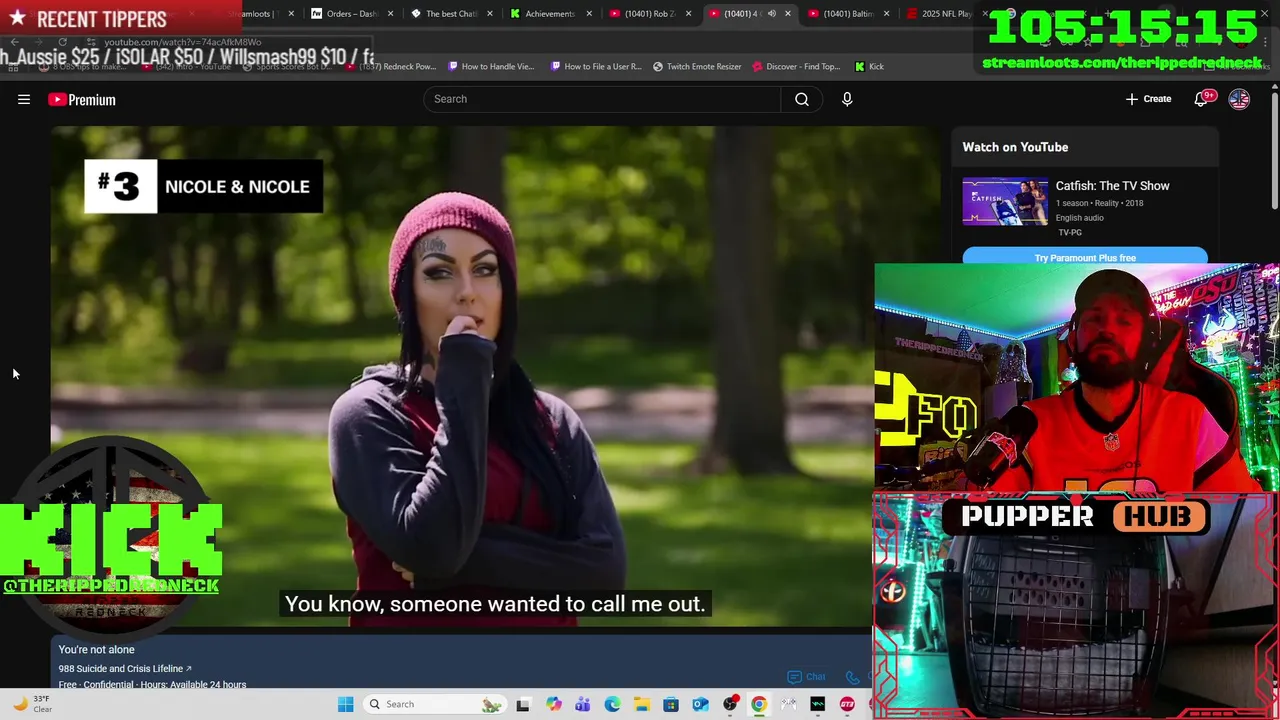This screenshot has width=1280, height=720.
Task: Open the Kick bookmark
Action: [x=870, y=66]
